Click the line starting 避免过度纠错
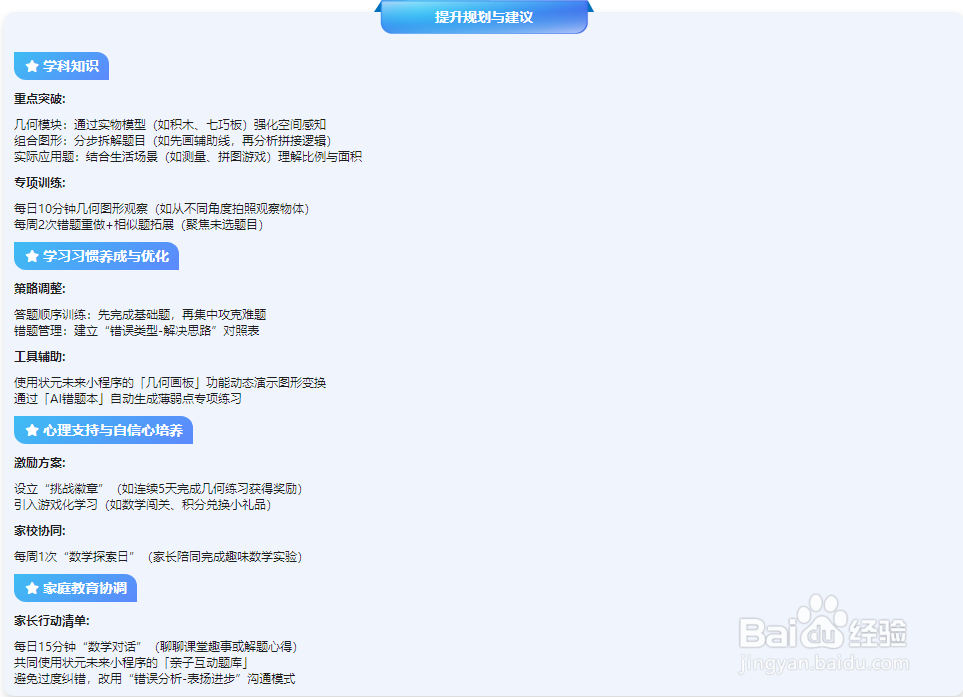 (155, 679)
